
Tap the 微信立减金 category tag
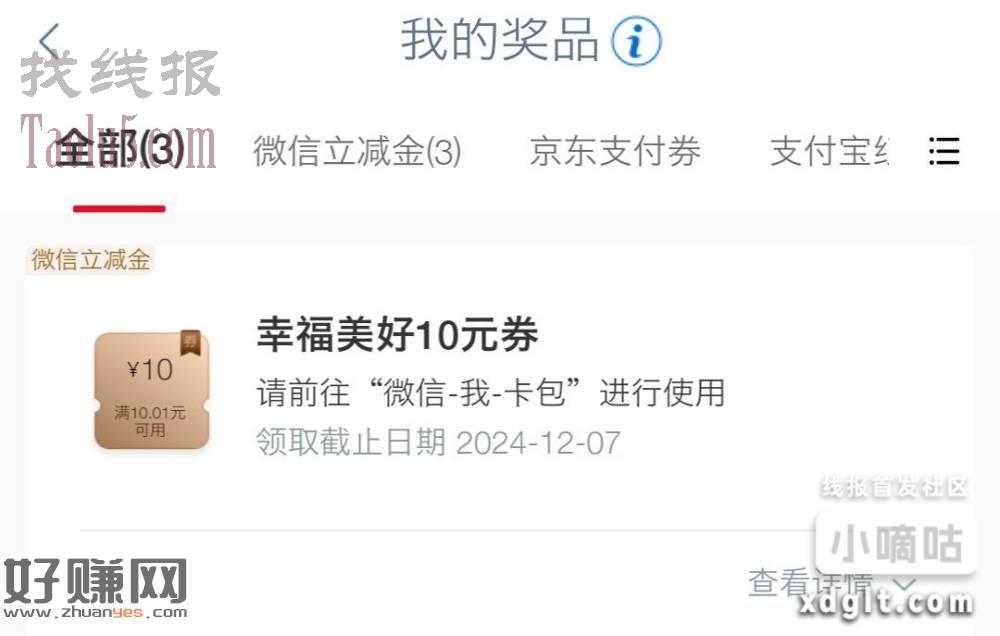tap(91, 260)
